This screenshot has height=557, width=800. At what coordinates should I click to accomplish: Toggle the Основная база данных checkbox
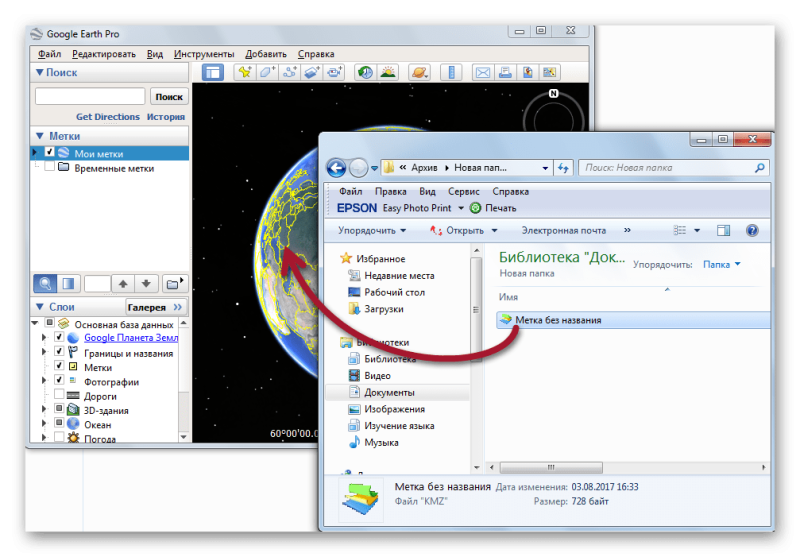tap(49, 322)
